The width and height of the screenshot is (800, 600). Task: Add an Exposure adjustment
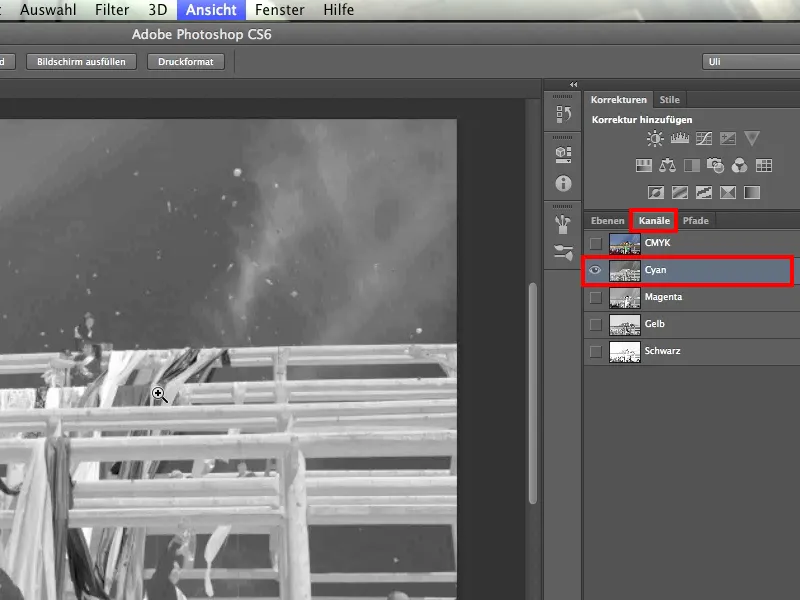tap(728, 138)
